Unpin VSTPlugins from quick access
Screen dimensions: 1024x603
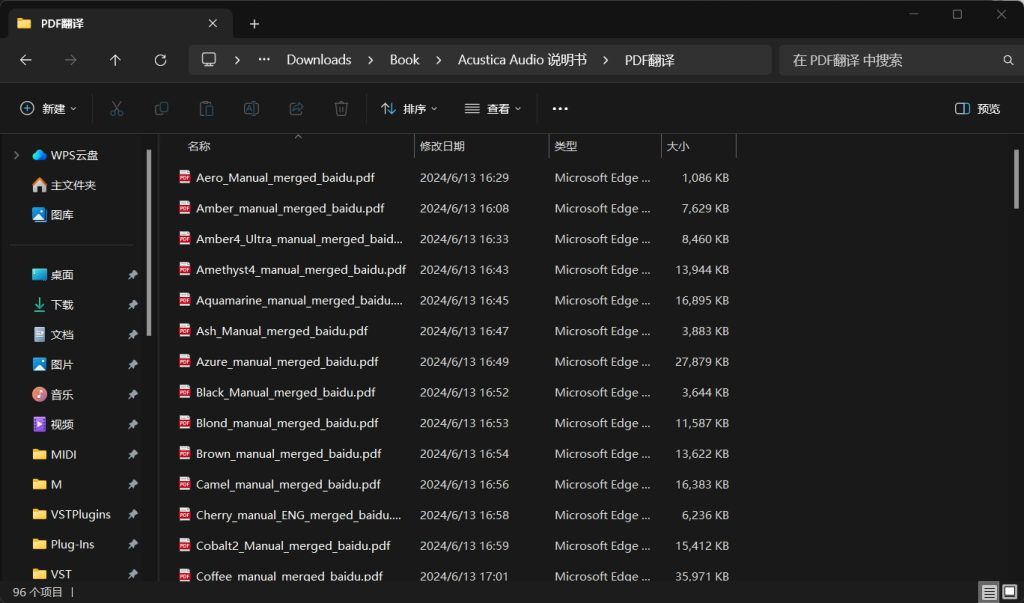click(x=133, y=514)
